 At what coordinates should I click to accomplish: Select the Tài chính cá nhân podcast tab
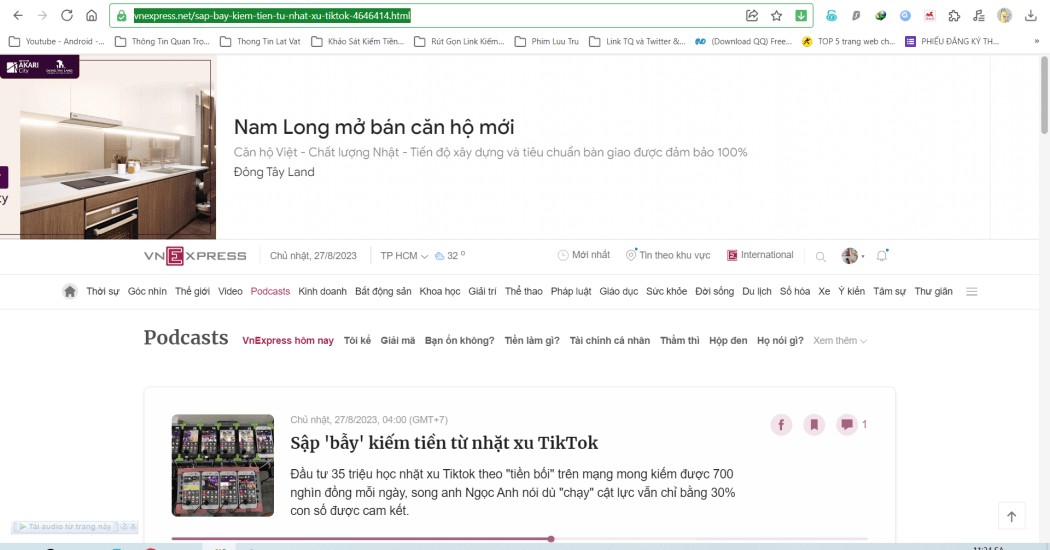[x=609, y=340]
